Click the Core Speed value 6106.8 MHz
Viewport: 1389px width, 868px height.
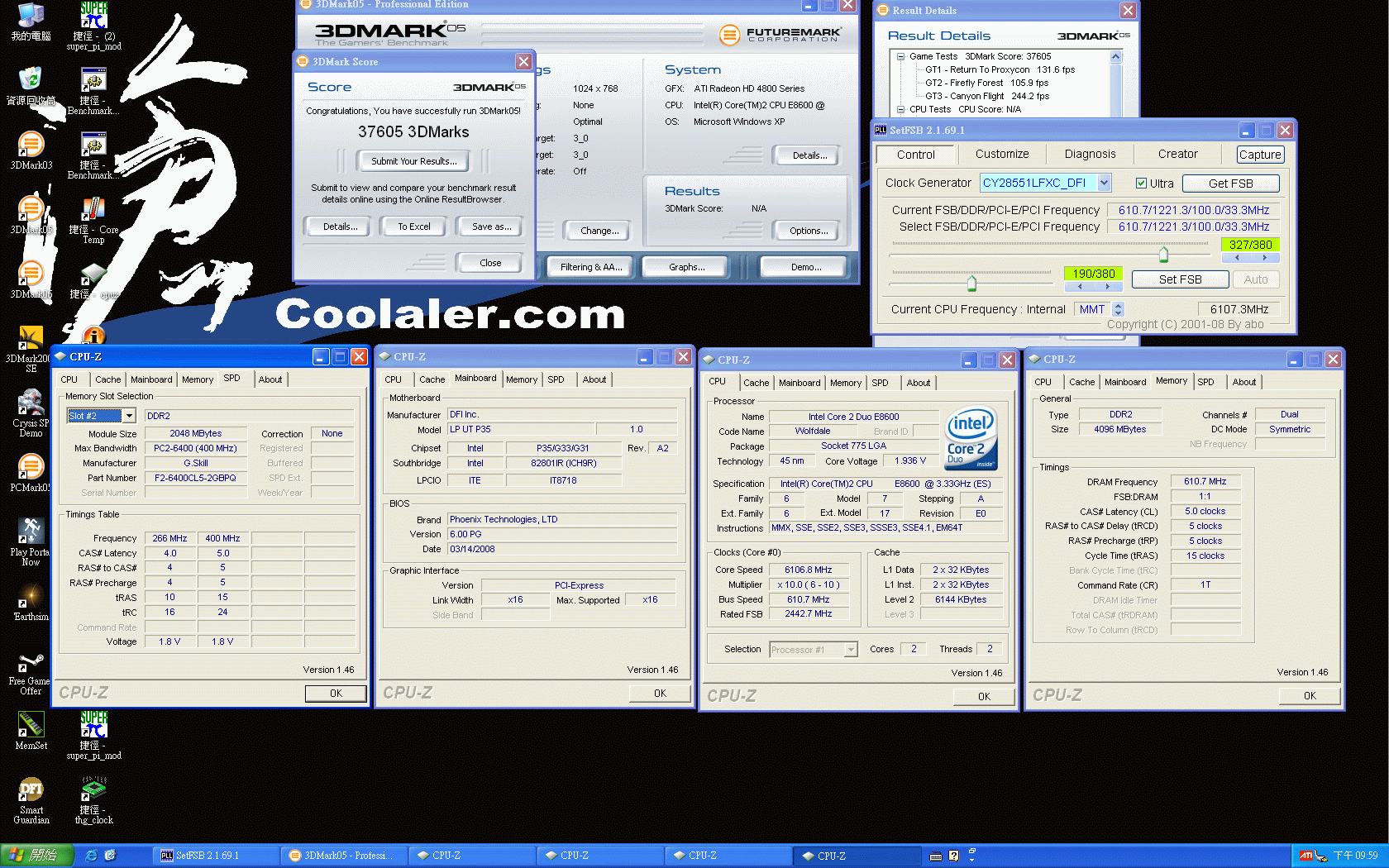[x=809, y=570]
